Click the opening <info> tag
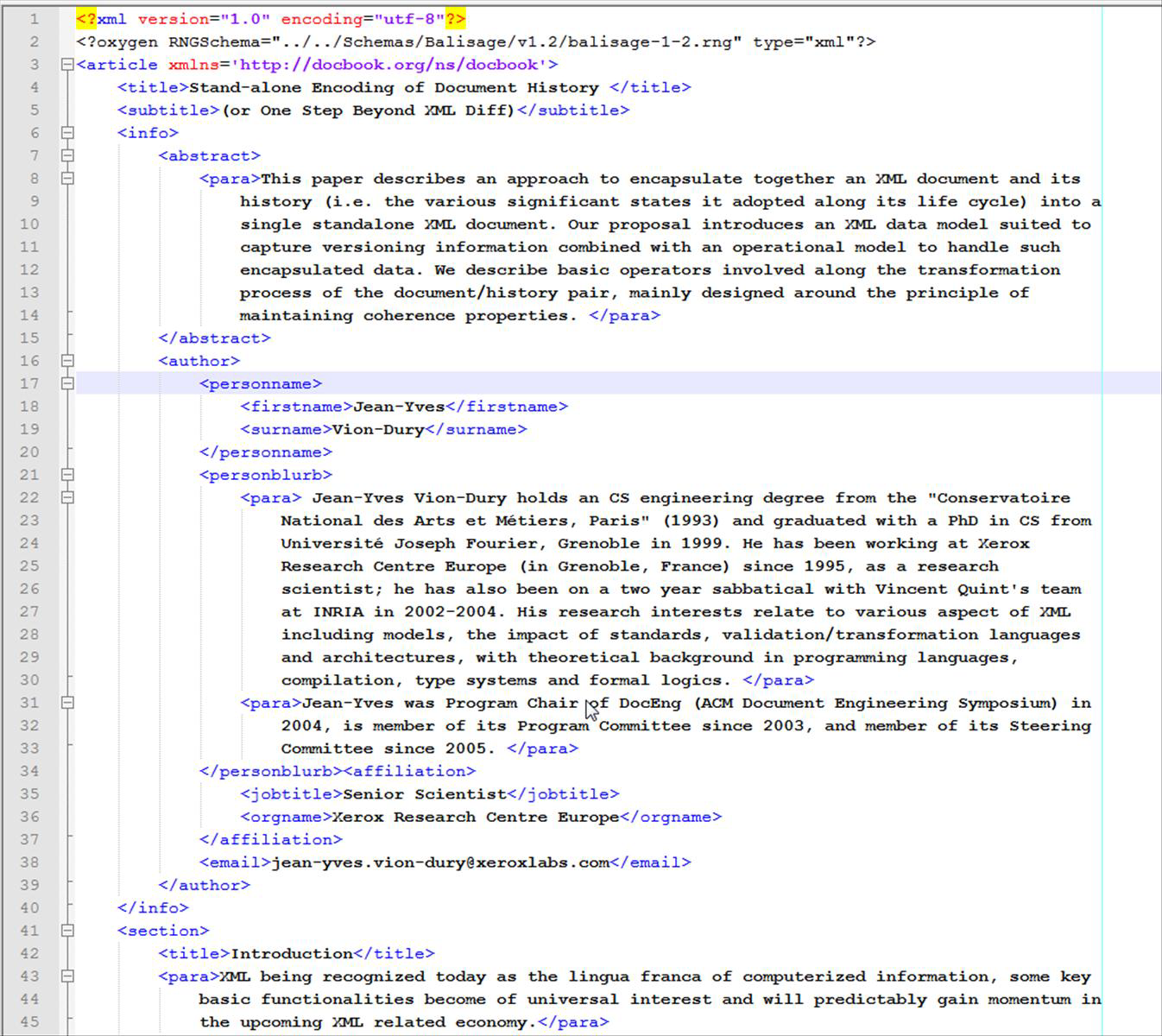The height and width of the screenshot is (1036, 1162). coord(148,133)
